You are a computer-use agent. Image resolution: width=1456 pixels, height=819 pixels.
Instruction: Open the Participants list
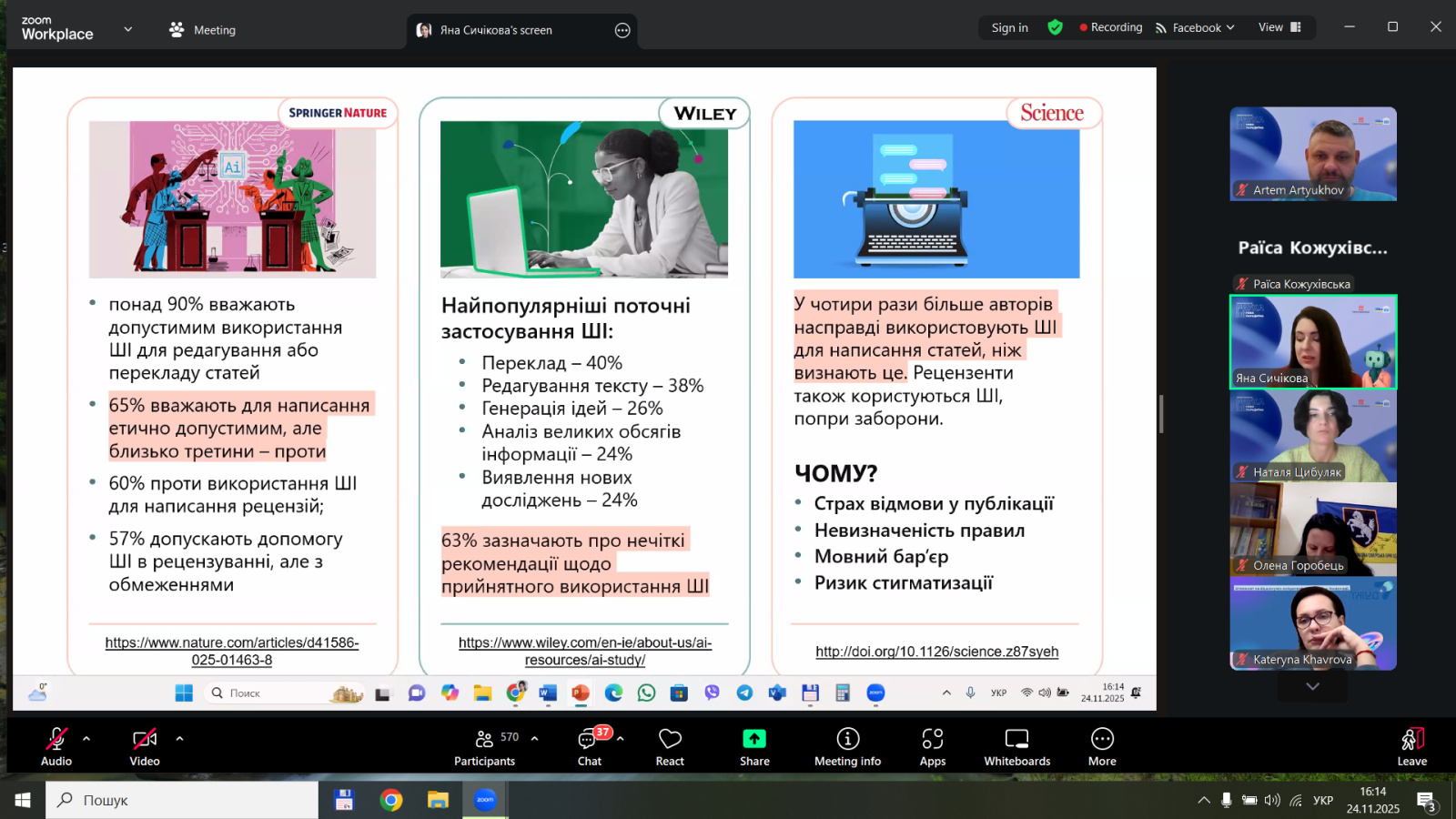[x=485, y=745]
